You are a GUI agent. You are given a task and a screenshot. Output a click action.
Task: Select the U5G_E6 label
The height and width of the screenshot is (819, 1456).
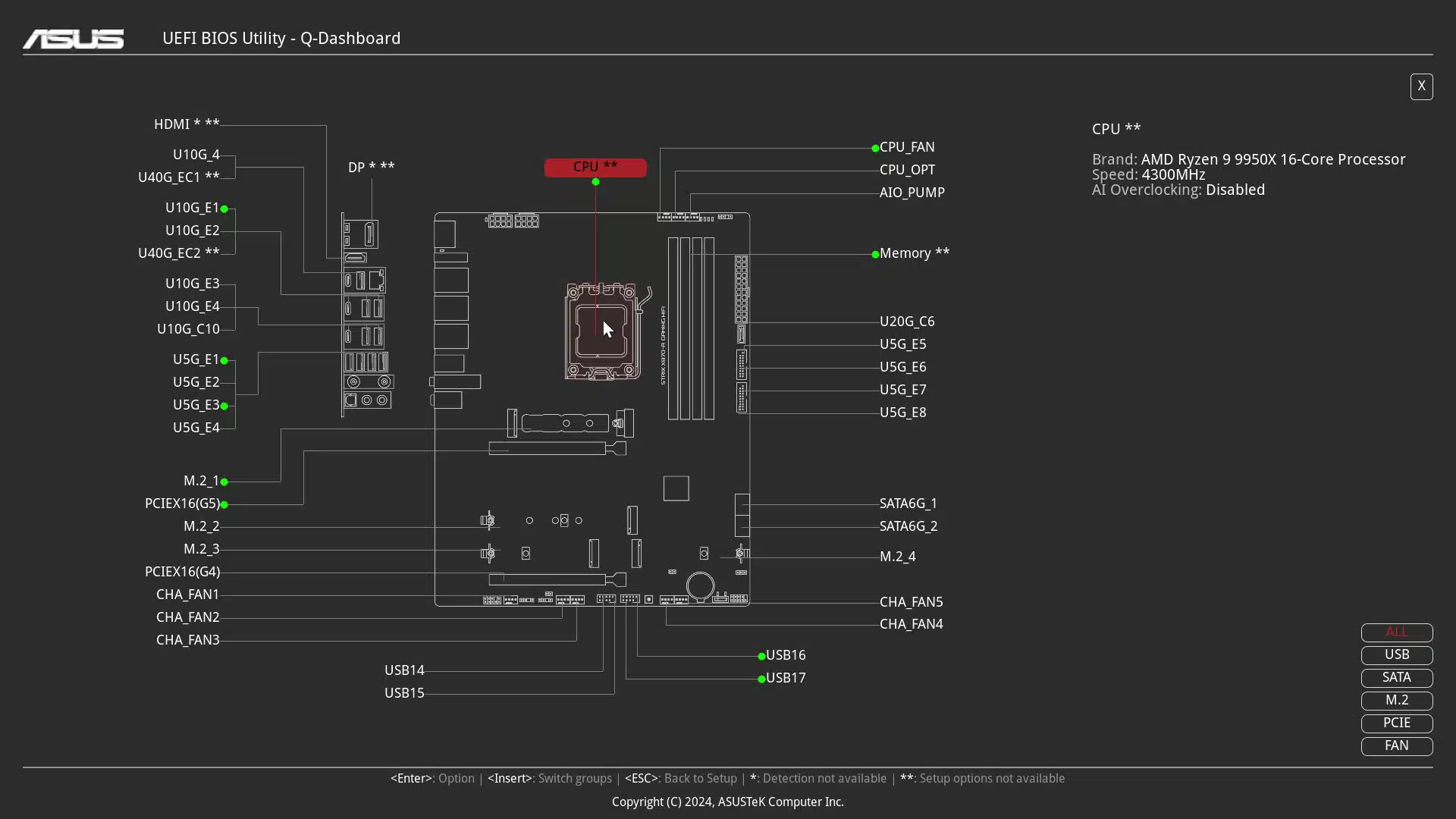click(903, 367)
